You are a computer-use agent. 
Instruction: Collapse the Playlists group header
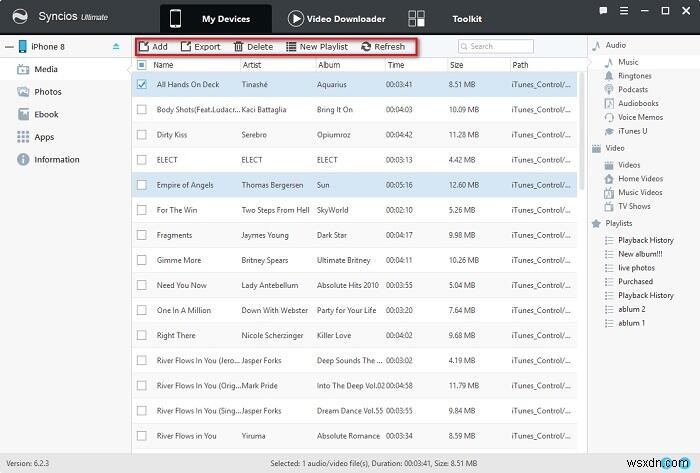pos(618,223)
